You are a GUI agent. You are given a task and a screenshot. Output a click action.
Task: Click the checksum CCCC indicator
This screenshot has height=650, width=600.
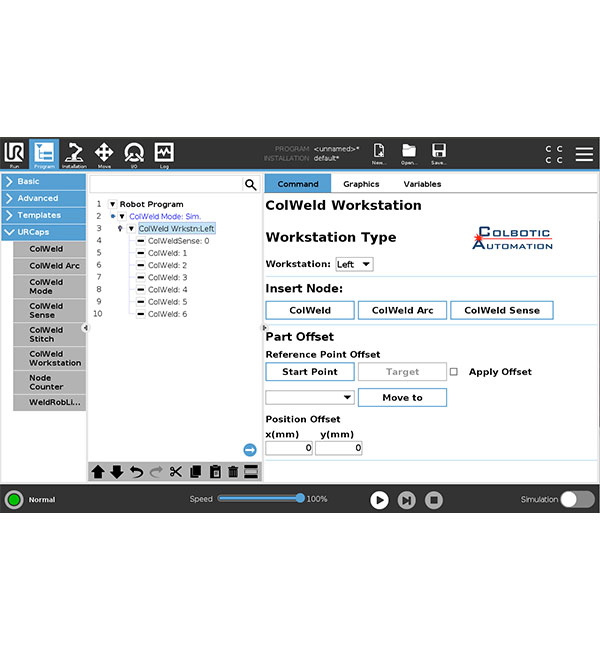(554, 154)
